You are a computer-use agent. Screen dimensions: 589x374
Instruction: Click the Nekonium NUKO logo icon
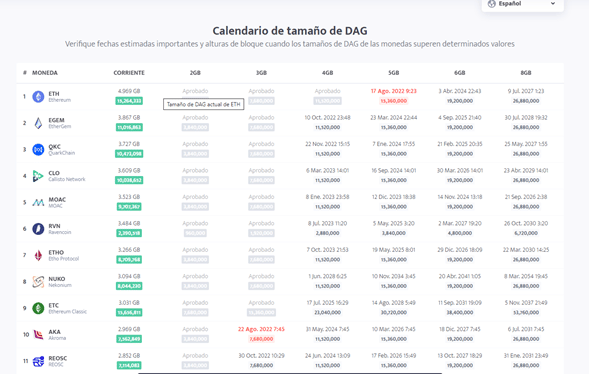pyautogui.click(x=38, y=282)
